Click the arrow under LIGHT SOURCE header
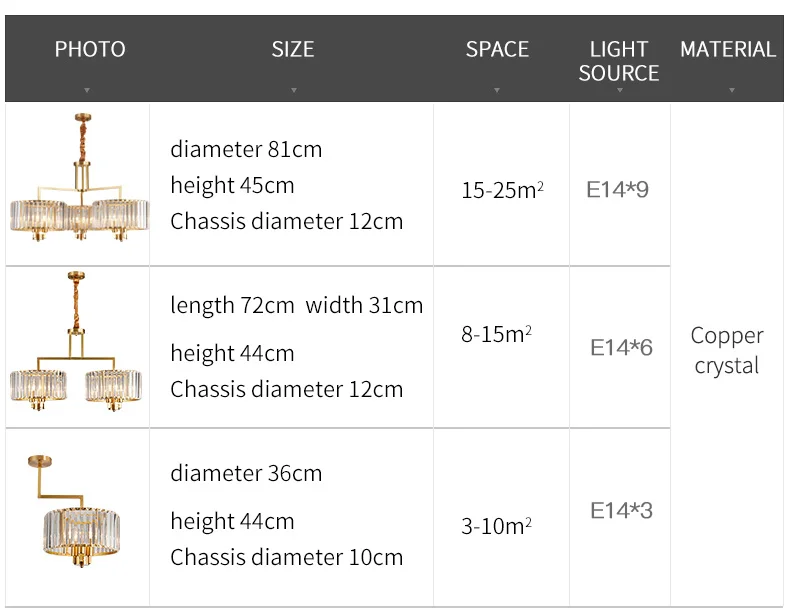Viewport: 790px width, 614px height. click(620, 90)
